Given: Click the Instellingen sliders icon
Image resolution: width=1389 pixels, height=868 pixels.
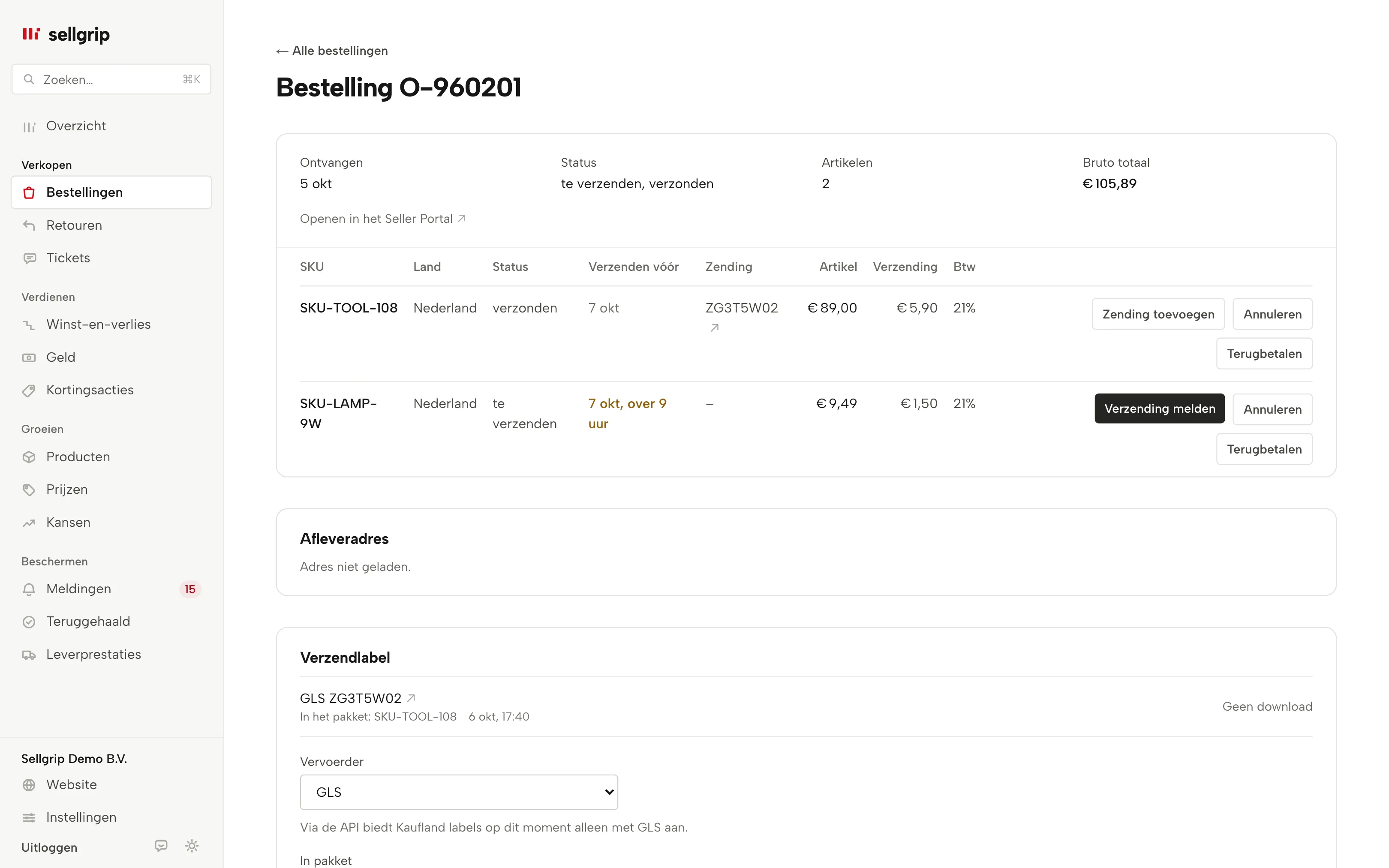Looking at the screenshot, I should (x=29, y=818).
